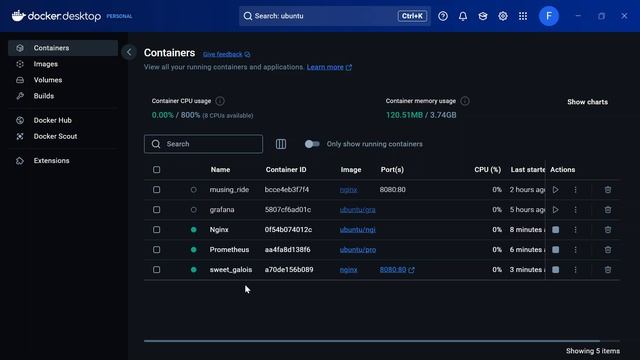Open more actions for Nginx
640x360 pixels.
point(576,230)
